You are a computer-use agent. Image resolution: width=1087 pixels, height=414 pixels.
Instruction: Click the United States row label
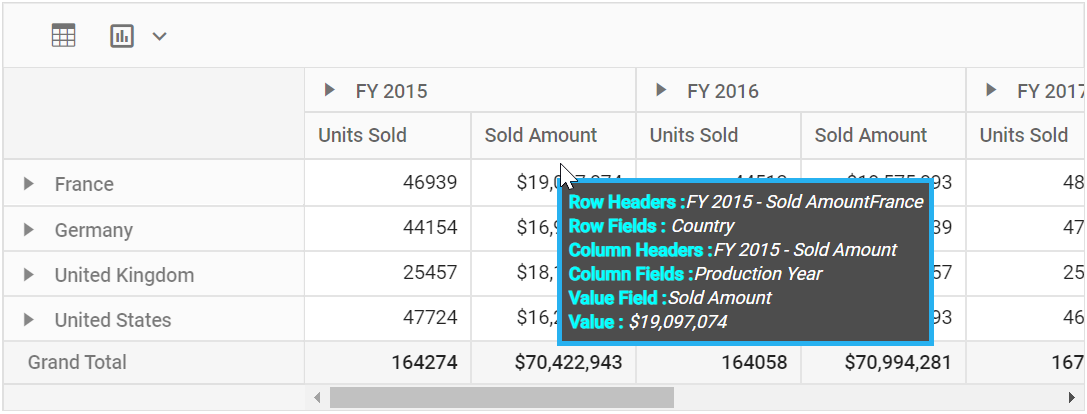[x=113, y=320]
